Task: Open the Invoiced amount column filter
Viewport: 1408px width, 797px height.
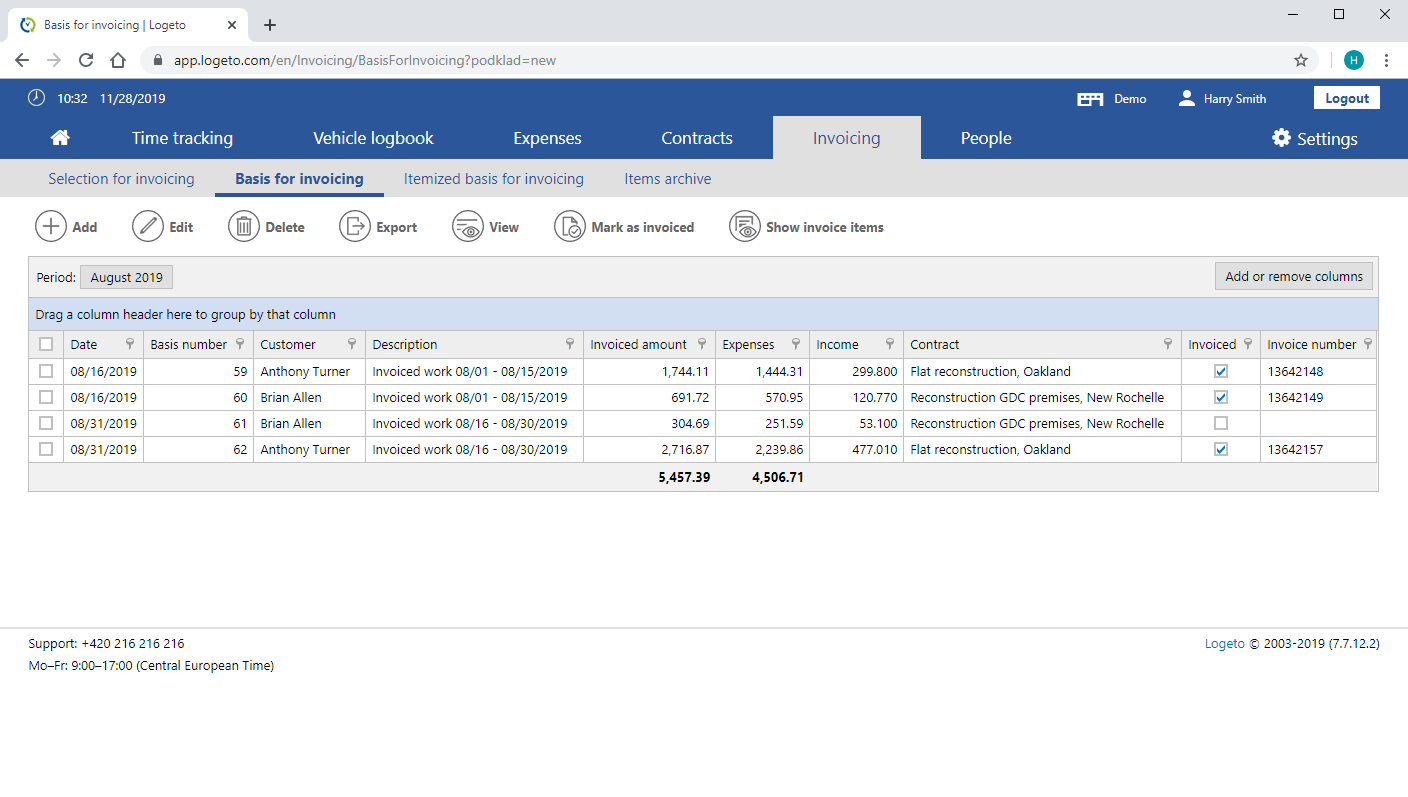Action: click(702, 344)
